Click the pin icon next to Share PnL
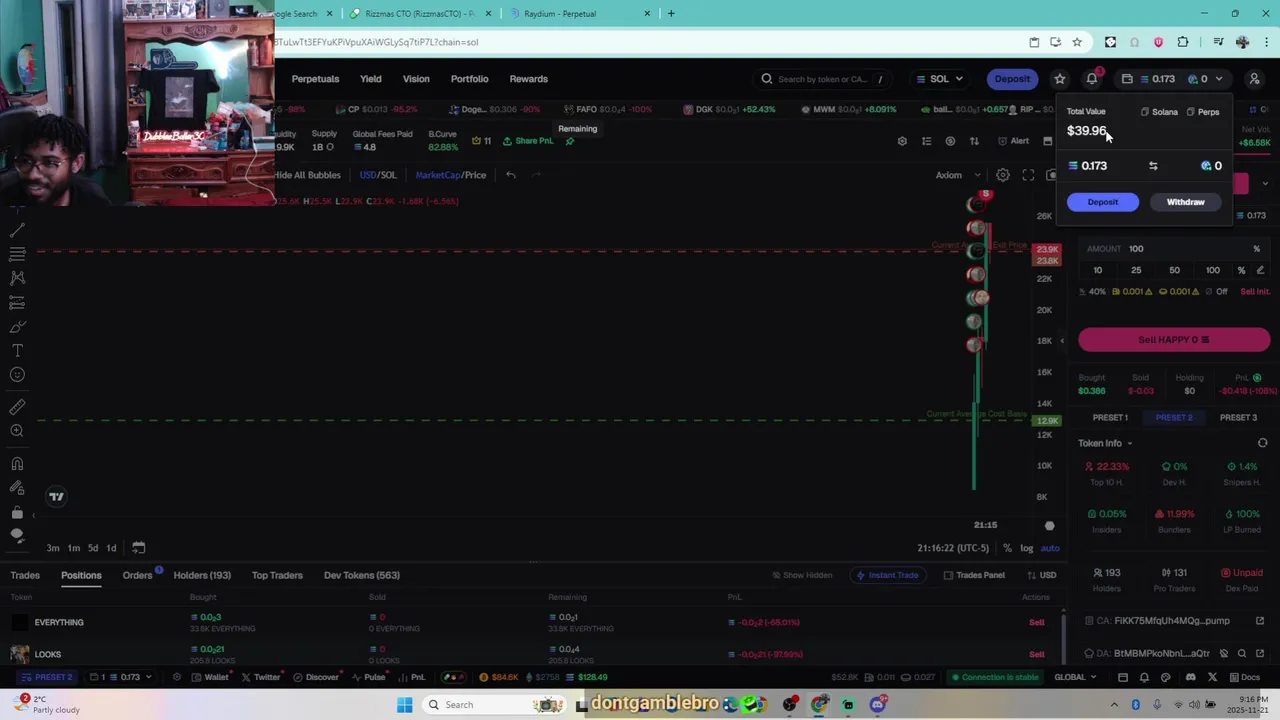The height and width of the screenshot is (720, 1280). click(x=570, y=141)
